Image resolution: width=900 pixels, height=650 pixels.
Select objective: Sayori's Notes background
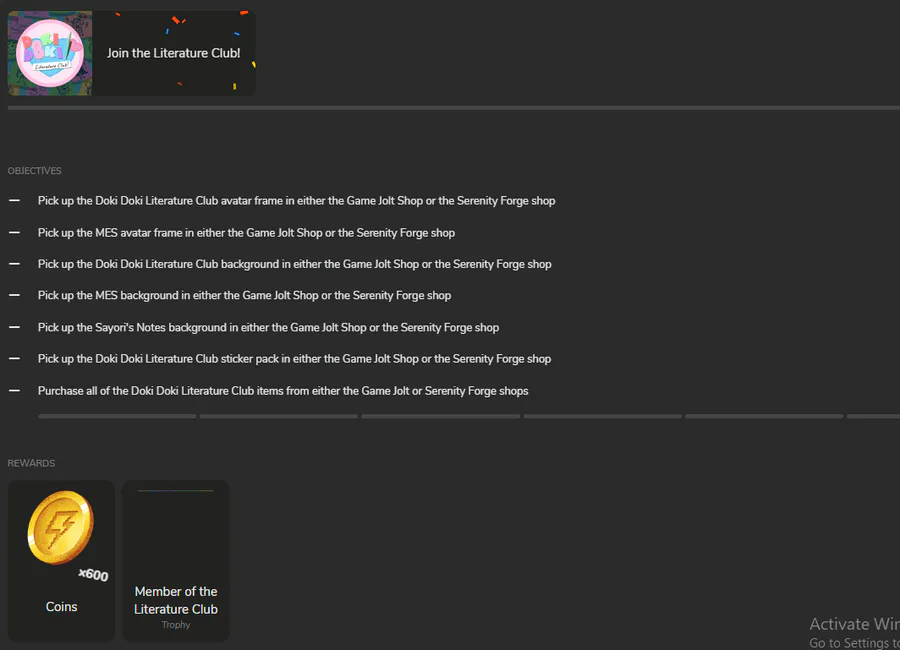268,327
